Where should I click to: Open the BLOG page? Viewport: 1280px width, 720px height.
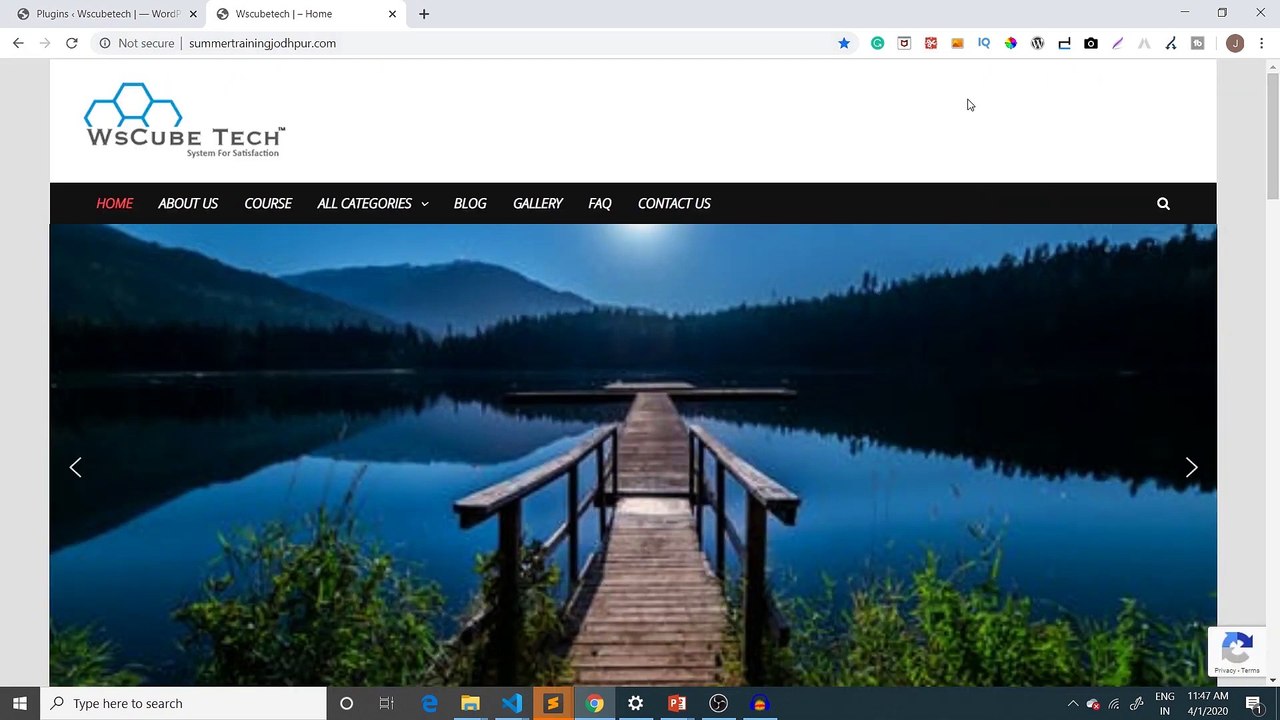pyautogui.click(x=470, y=203)
